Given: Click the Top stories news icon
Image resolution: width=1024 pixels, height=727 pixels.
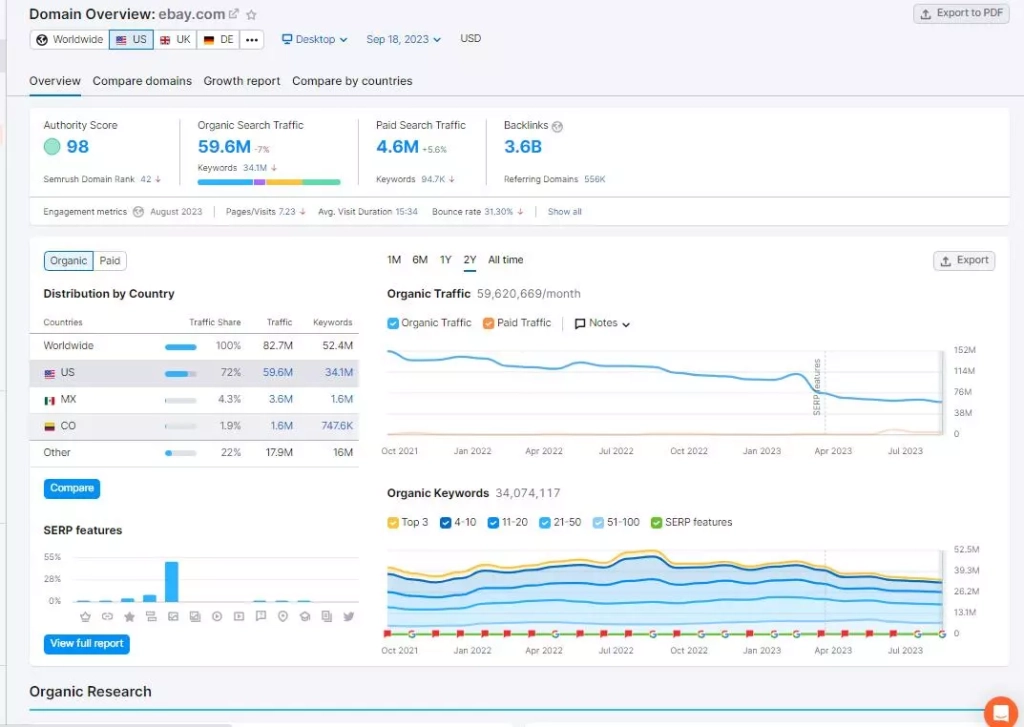Looking at the screenshot, I should point(327,616).
